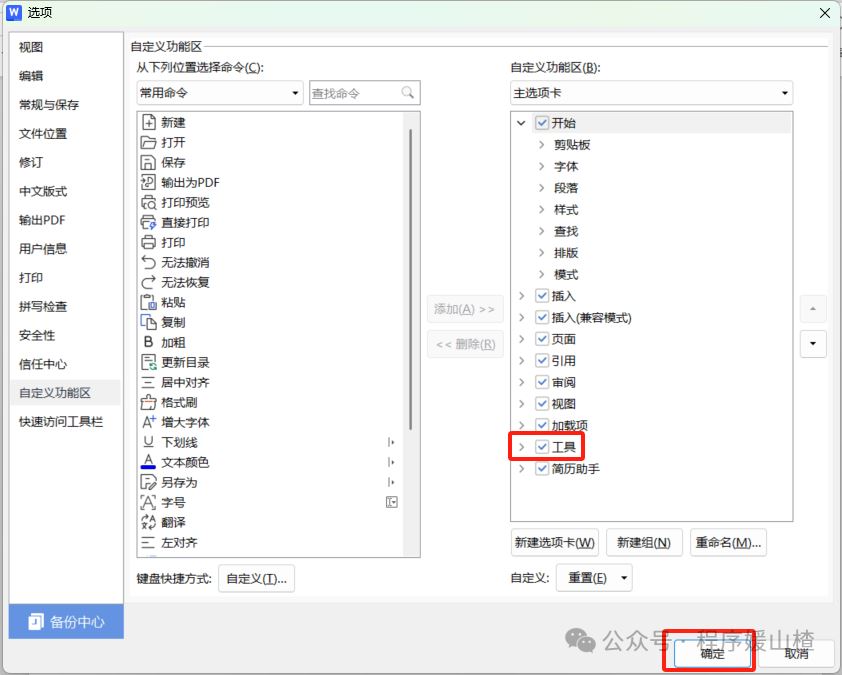Open the 常用命令 dropdown
842x675 pixels.
coord(220,93)
